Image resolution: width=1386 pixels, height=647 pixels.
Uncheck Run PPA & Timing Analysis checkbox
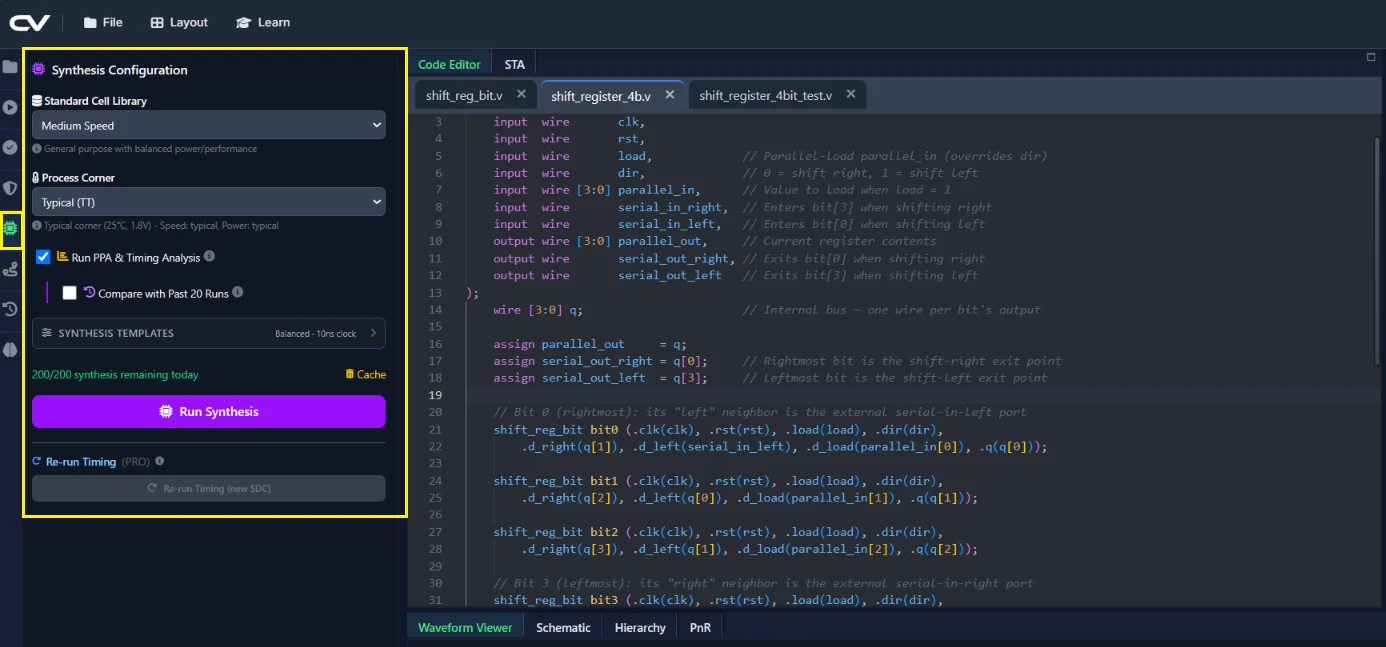pos(43,257)
